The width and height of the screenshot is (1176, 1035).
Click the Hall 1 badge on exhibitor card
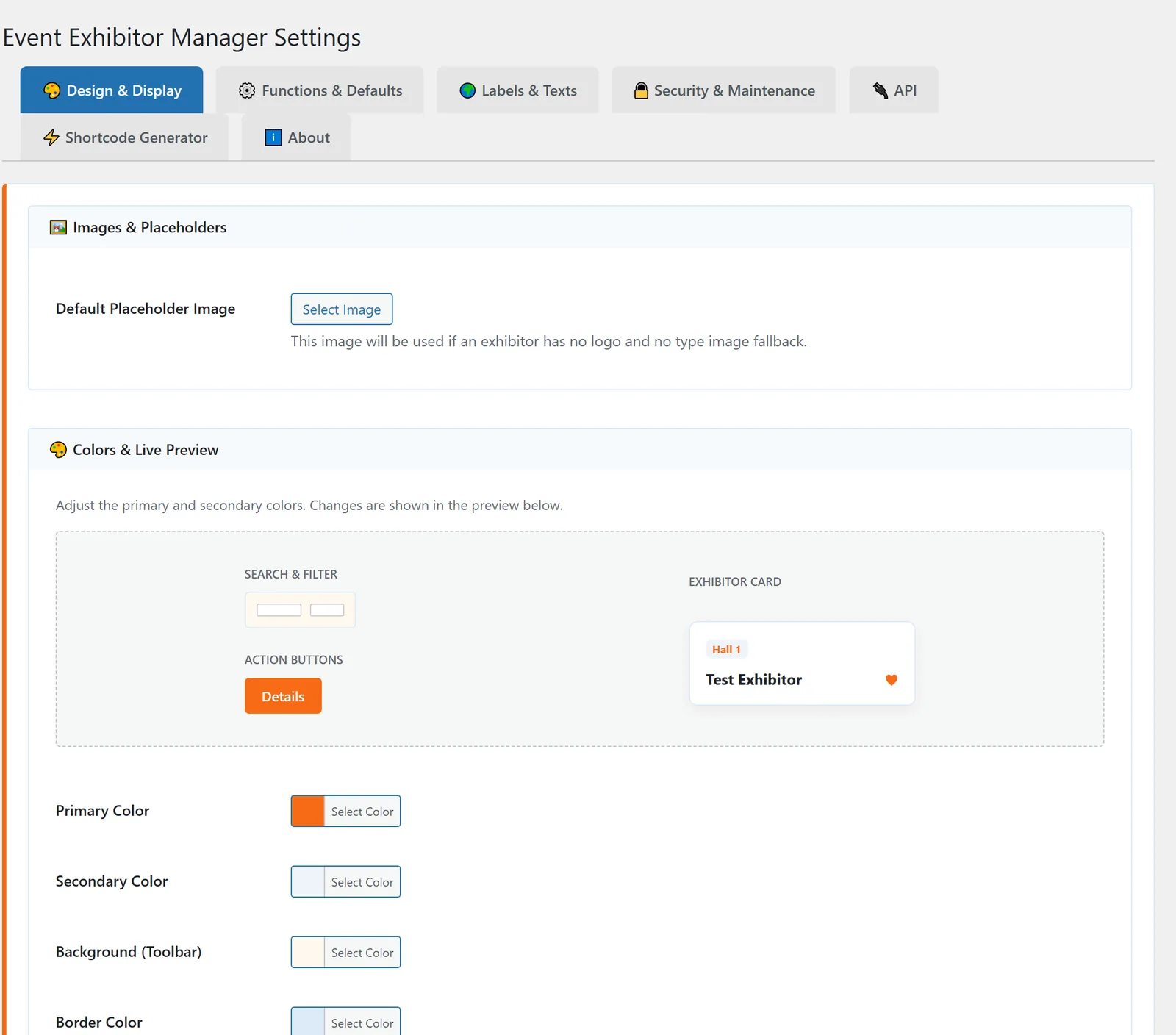tap(726, 649)
